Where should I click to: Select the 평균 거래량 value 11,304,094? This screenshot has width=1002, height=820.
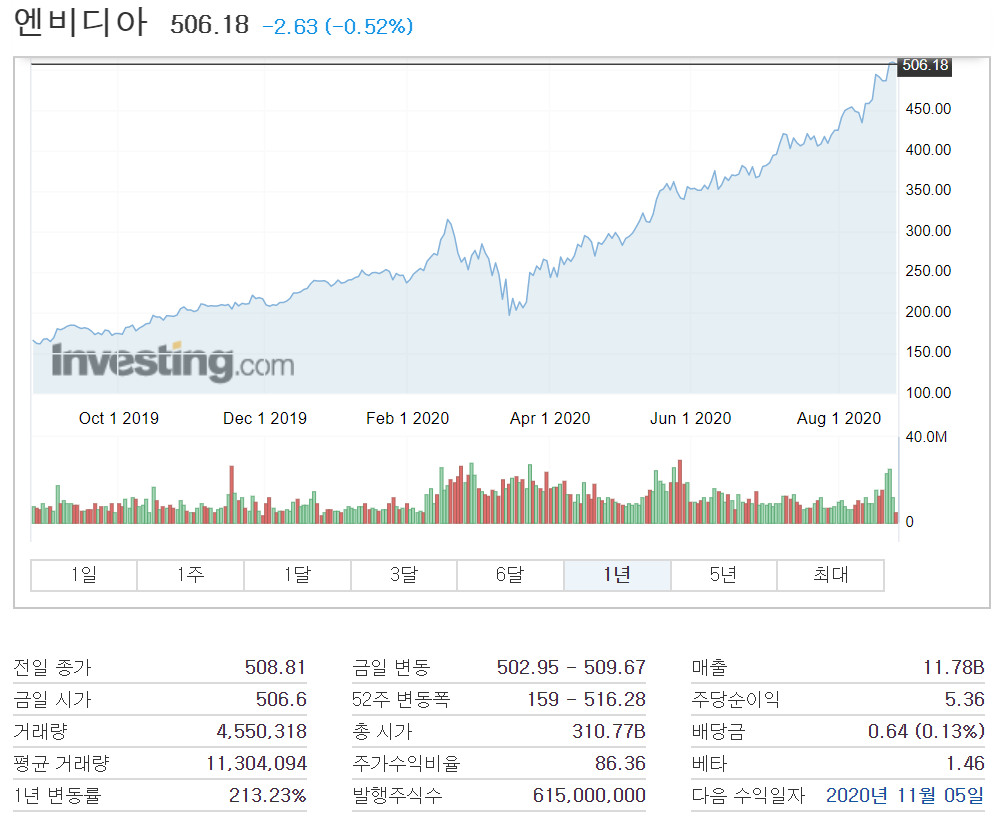point(257,763)
